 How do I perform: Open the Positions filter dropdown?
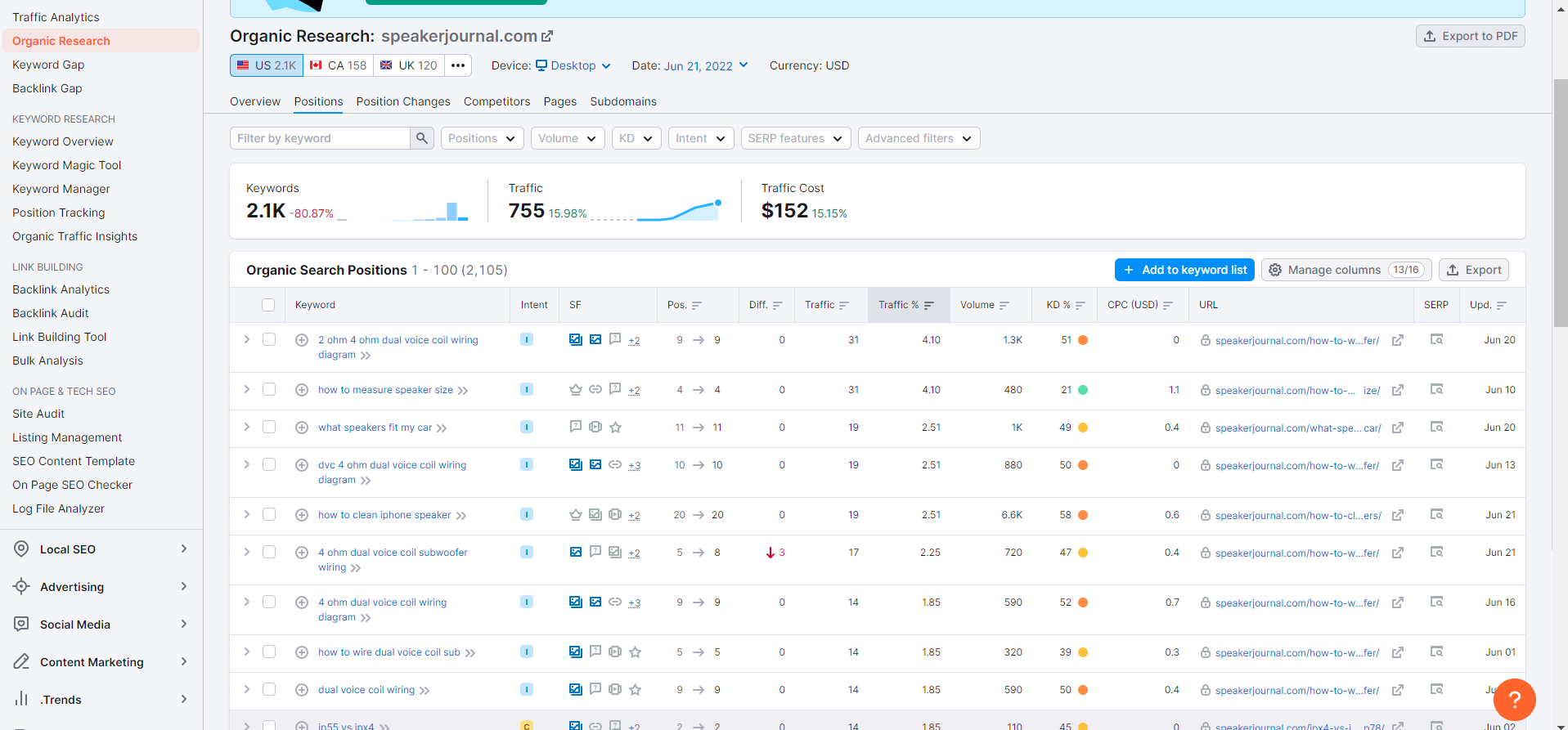coord(483,138)
